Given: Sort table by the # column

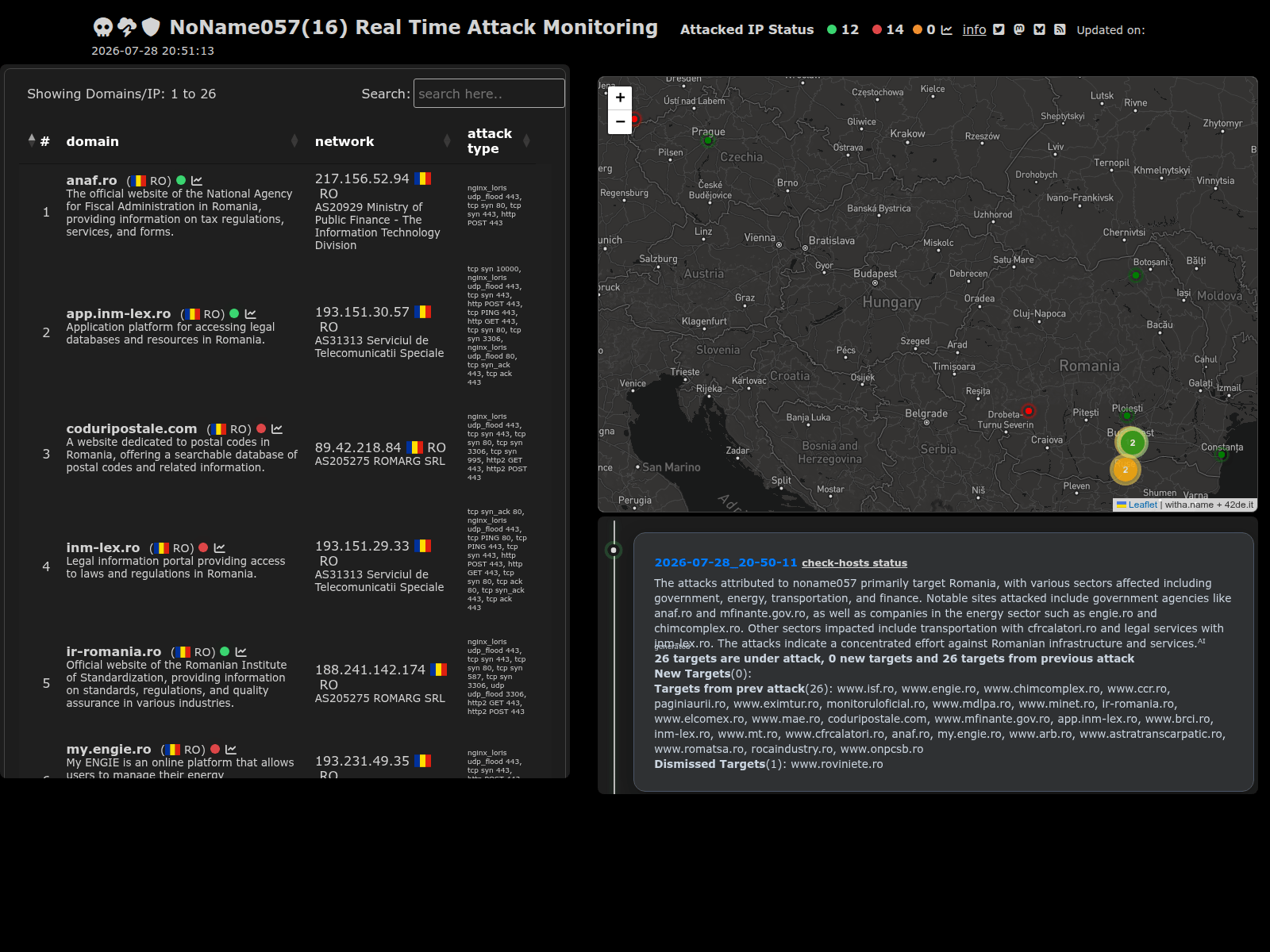Looking at the screenshot, I should [40, 141].
